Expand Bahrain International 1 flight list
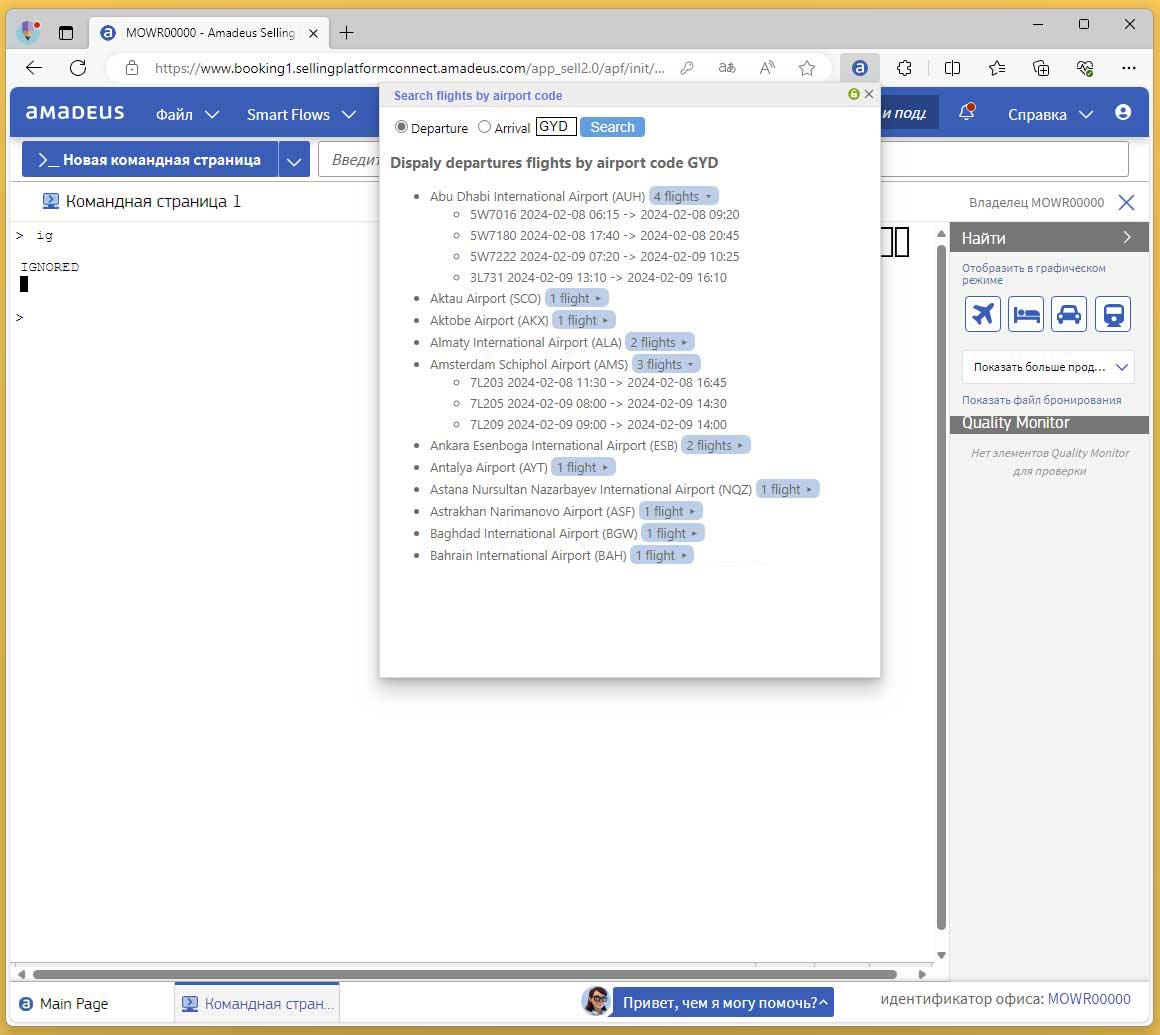The width and height of the screenshot is (1160, 1035). tap(662, 556)
